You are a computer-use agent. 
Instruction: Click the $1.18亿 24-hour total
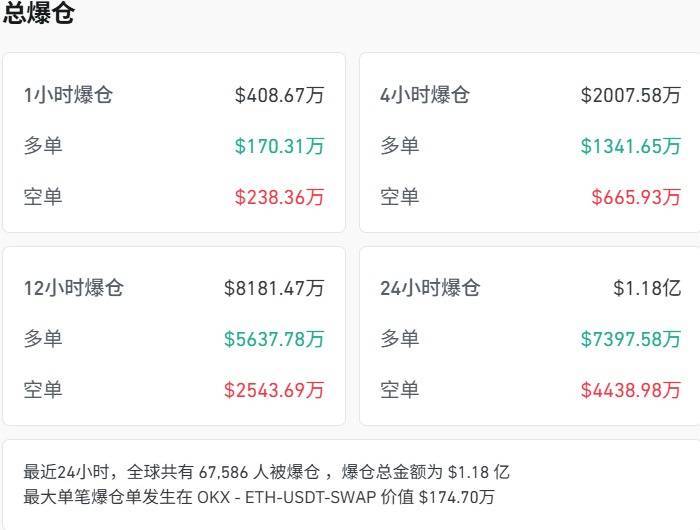pos(647,288)
